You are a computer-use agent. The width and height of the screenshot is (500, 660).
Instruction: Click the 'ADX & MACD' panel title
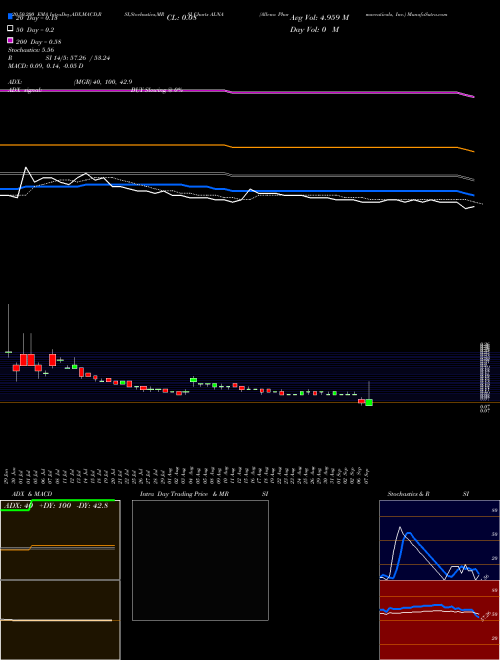(x=32, y=494)
